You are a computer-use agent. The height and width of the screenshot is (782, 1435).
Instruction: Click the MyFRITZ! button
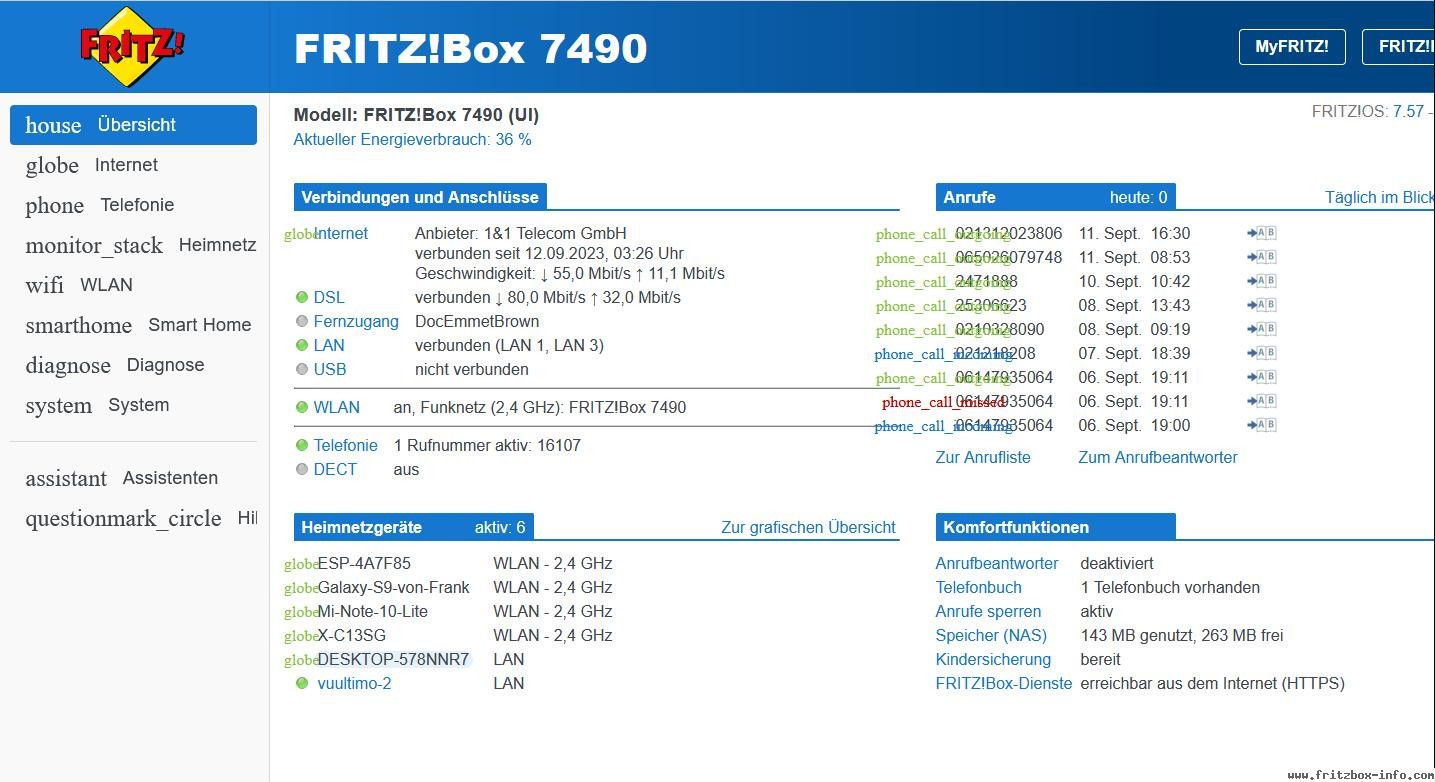(1292, 46)
